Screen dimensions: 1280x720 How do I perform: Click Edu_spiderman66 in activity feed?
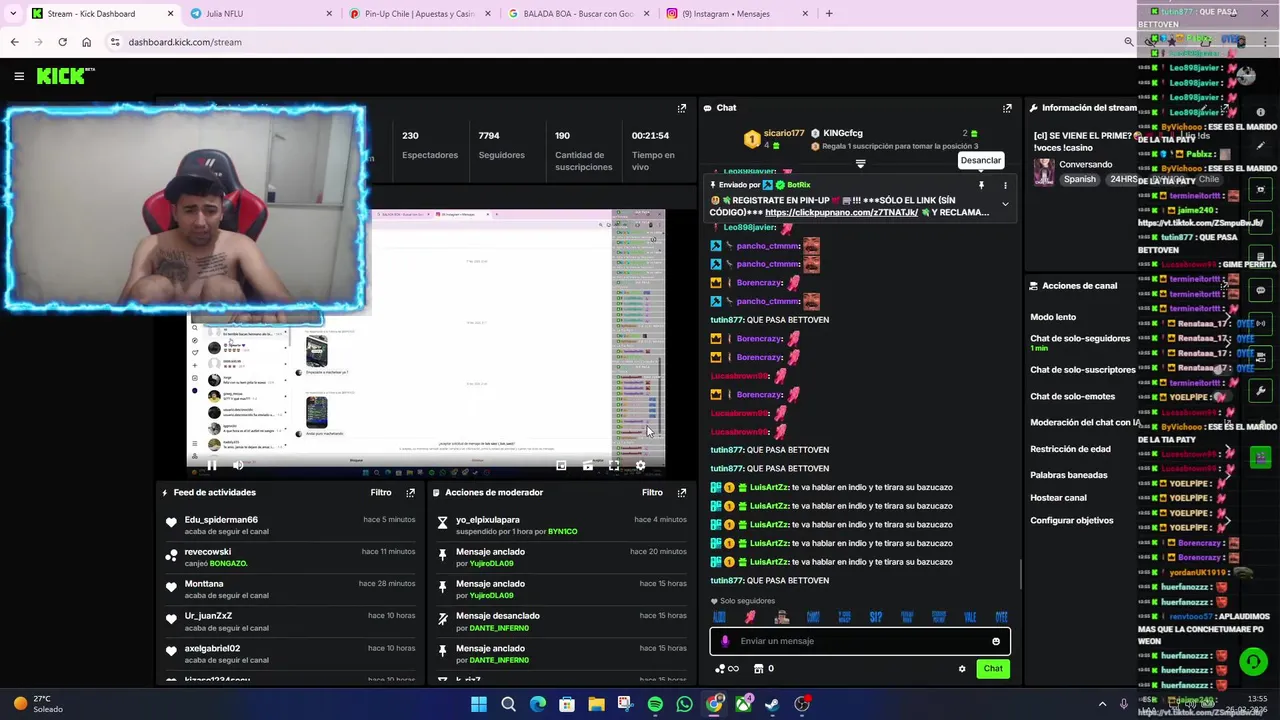pos(221,520)
